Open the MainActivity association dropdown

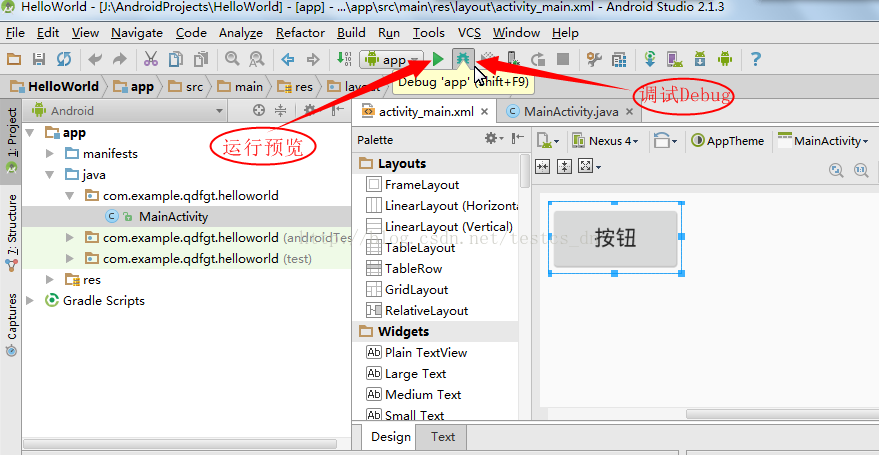(x=823, y=141)
